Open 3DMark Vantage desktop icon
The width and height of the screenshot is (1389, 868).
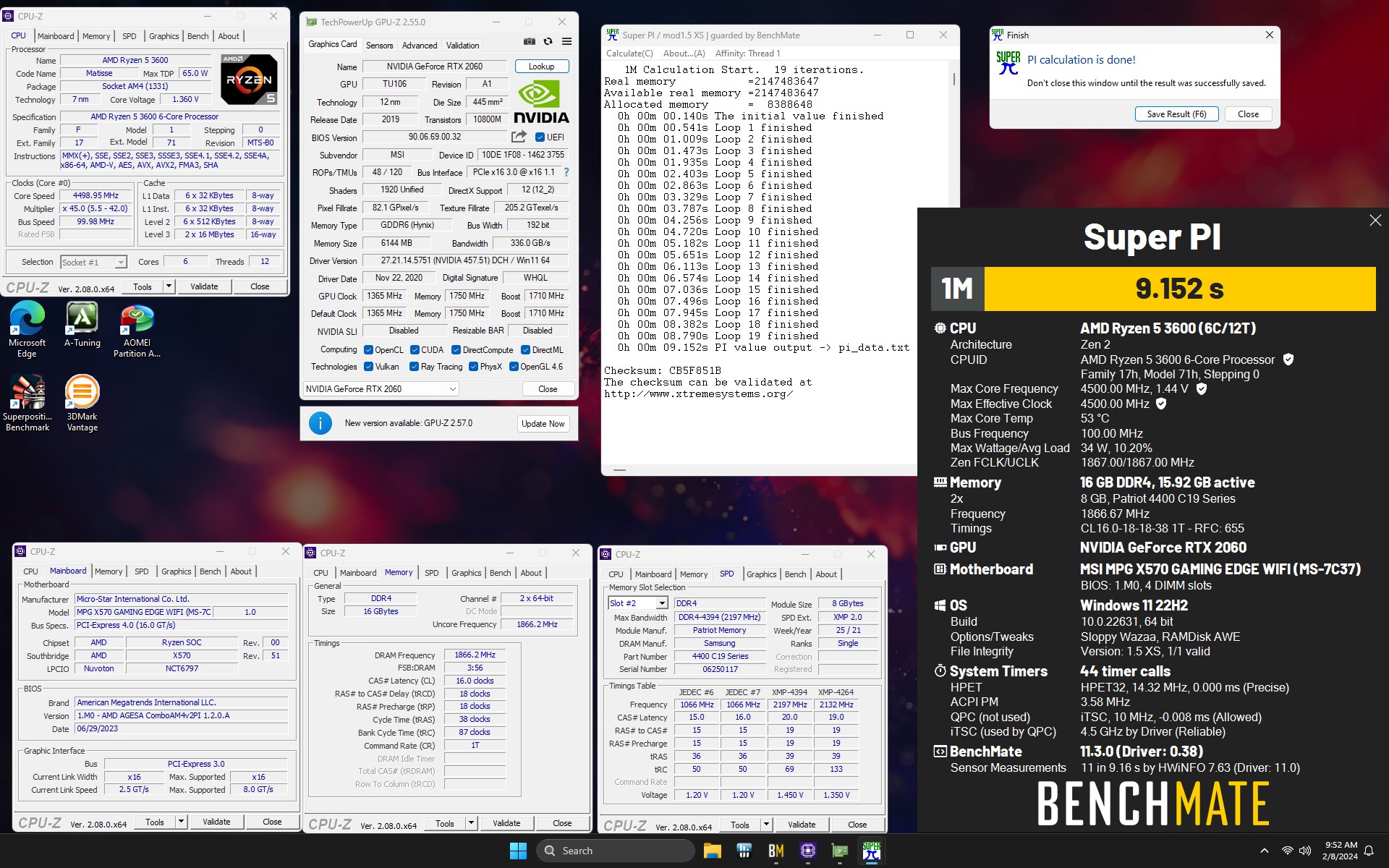coord(82,404)
